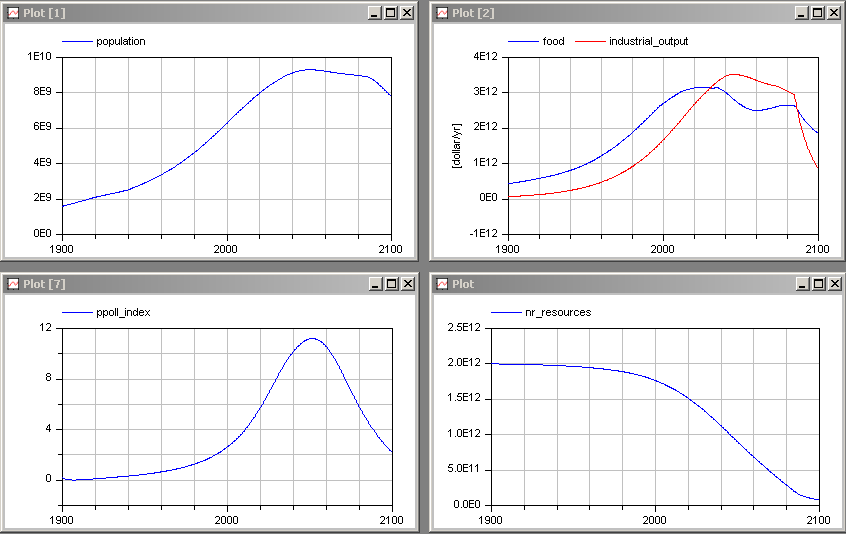Image resolution: width=846 pixels, height=534 pixels.
Task: Maximize the Plot [1] population window
Action: (390, 13)
